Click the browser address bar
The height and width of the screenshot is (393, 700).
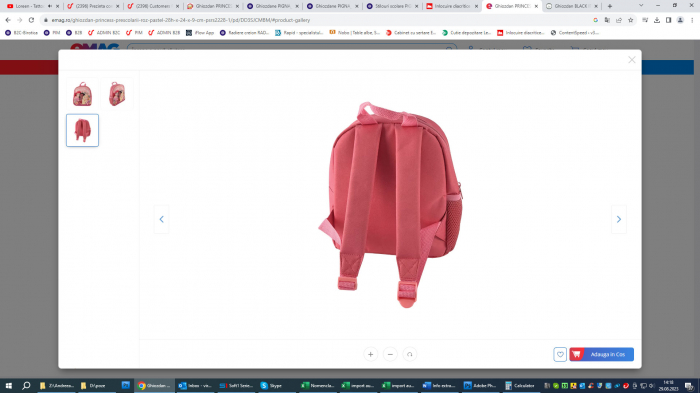tap(312, 20)
